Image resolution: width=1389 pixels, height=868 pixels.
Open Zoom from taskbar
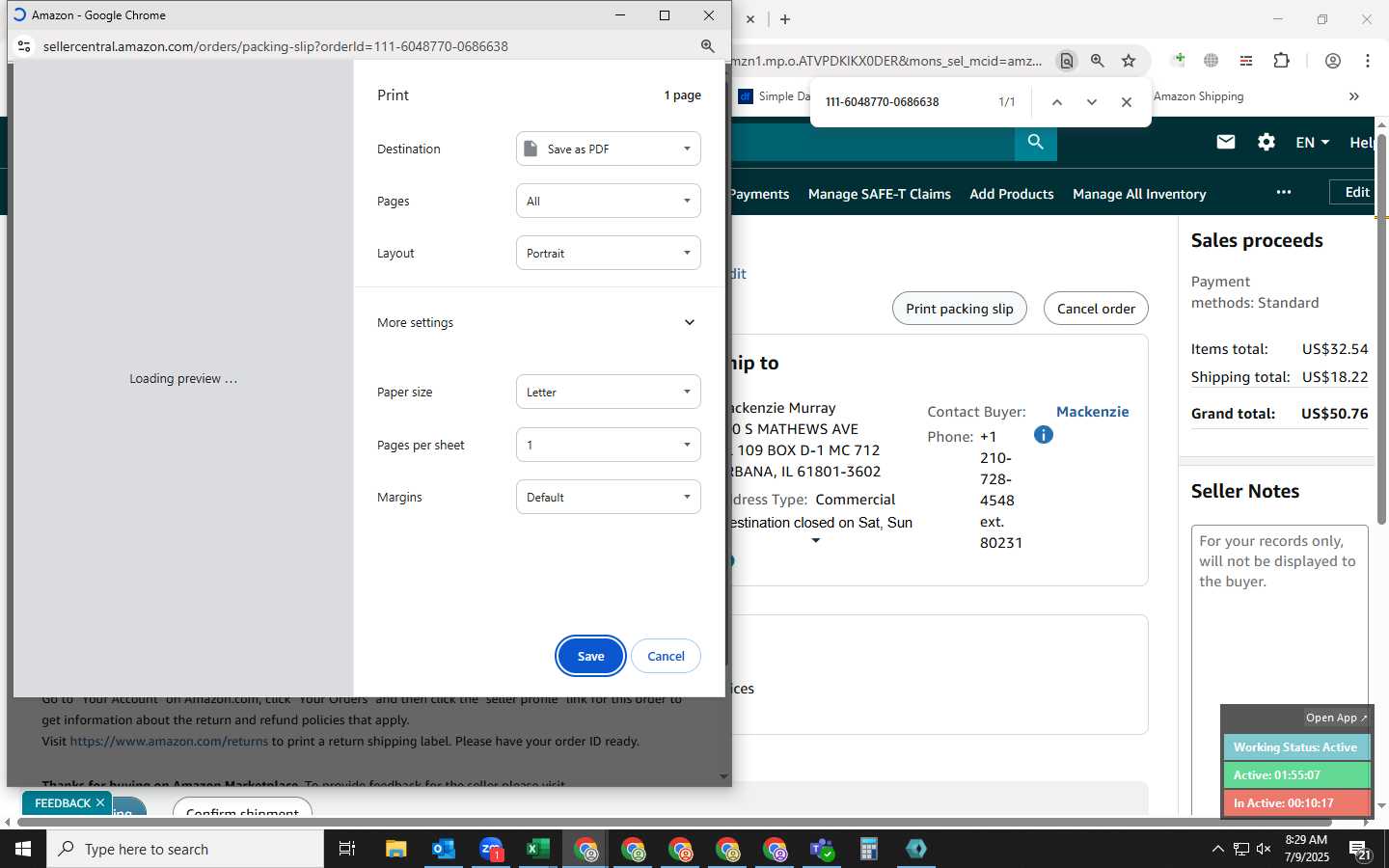pyautogui.click(x=491, y=849)
